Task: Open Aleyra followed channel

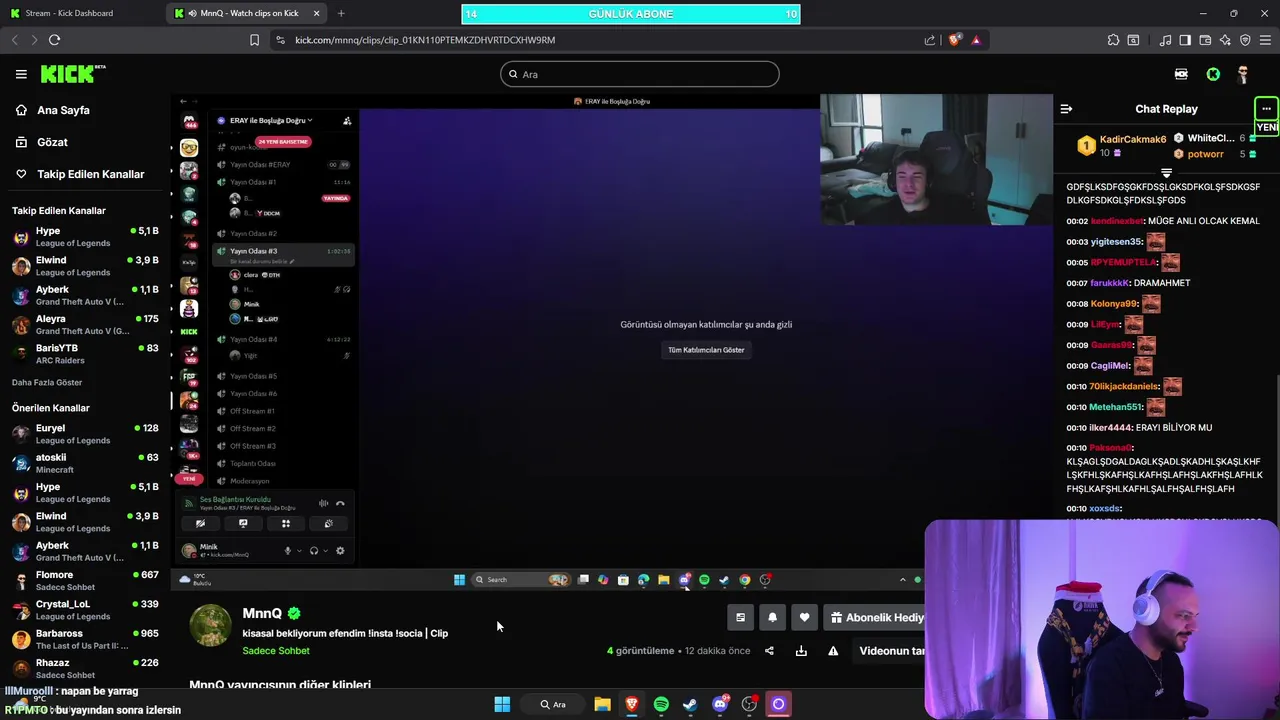Action: pyautogui.click(x=85, y=325)
